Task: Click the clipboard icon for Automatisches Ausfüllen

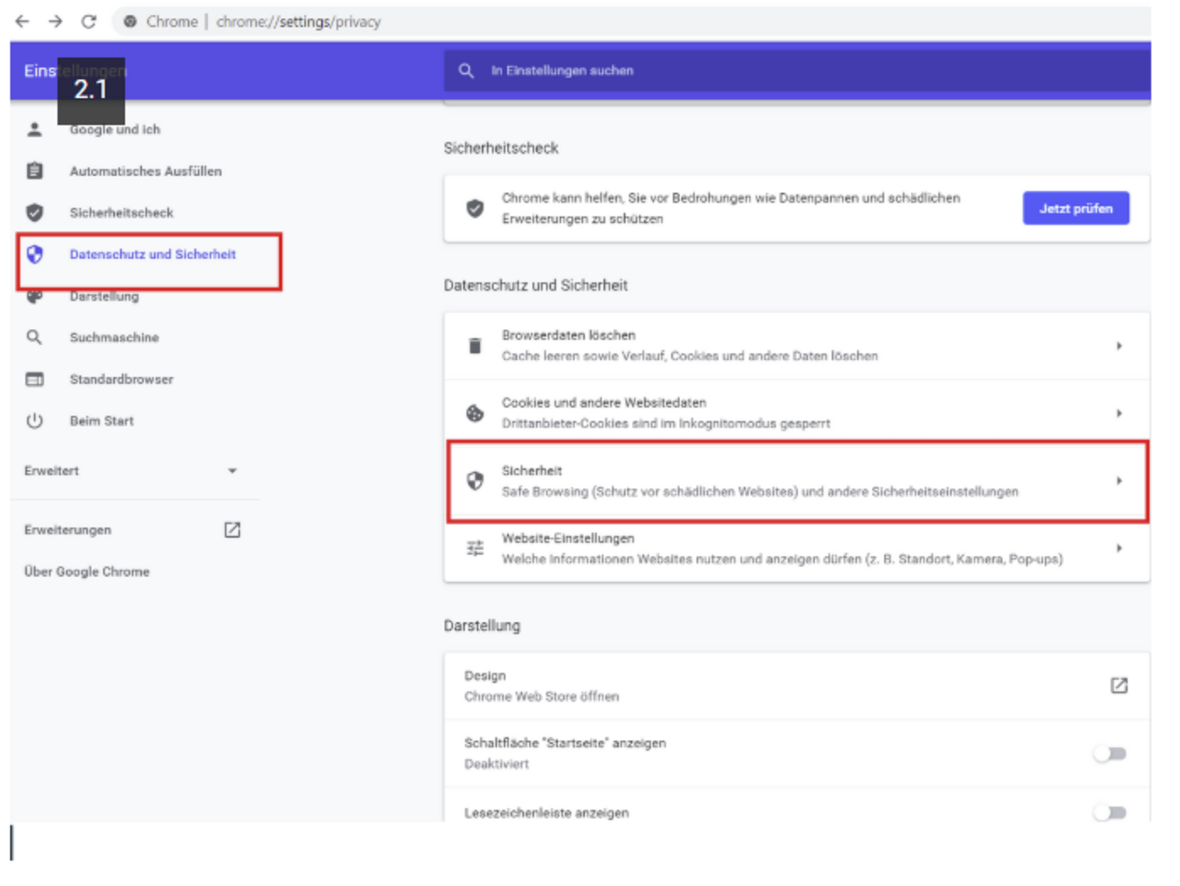Action: [x=35, y=171]
